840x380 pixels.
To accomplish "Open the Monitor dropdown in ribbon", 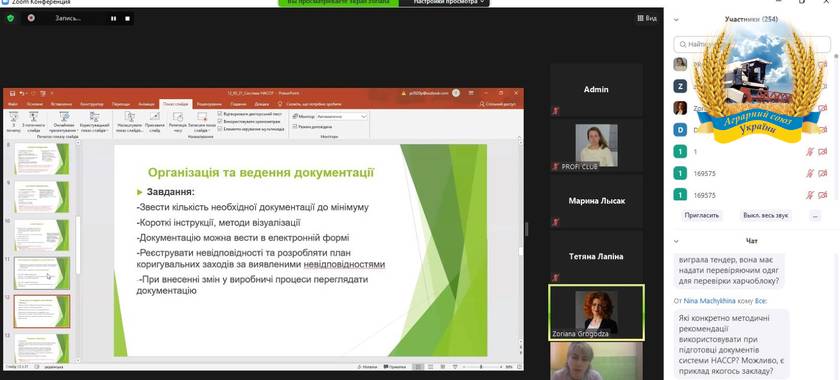I will click(x=341, y=116).
